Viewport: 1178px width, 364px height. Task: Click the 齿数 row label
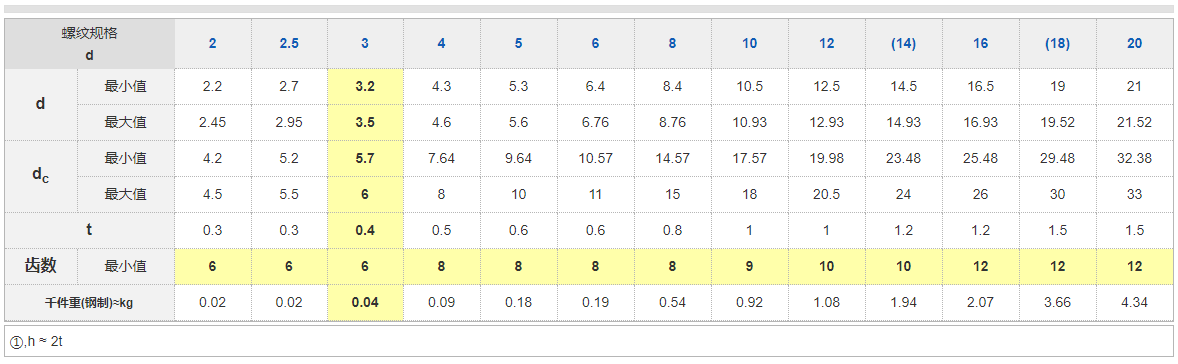point(41,266)
